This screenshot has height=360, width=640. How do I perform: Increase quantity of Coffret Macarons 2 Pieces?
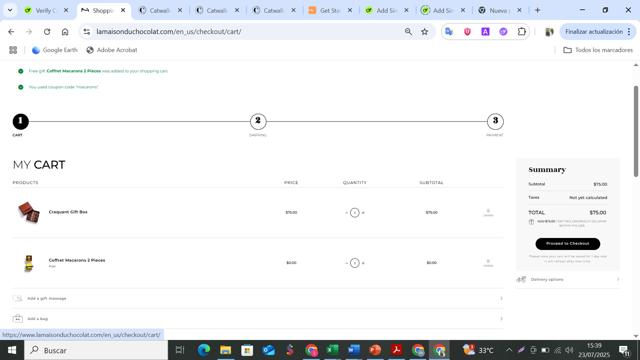(363, 263)
